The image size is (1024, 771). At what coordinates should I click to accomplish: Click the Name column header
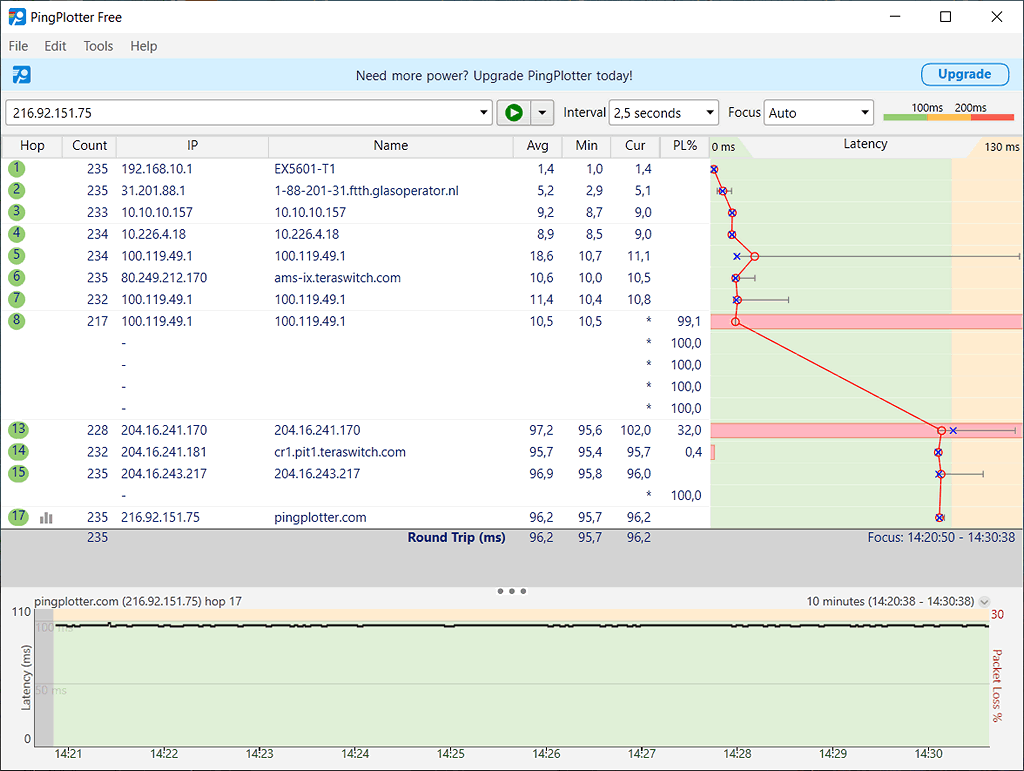391,146
